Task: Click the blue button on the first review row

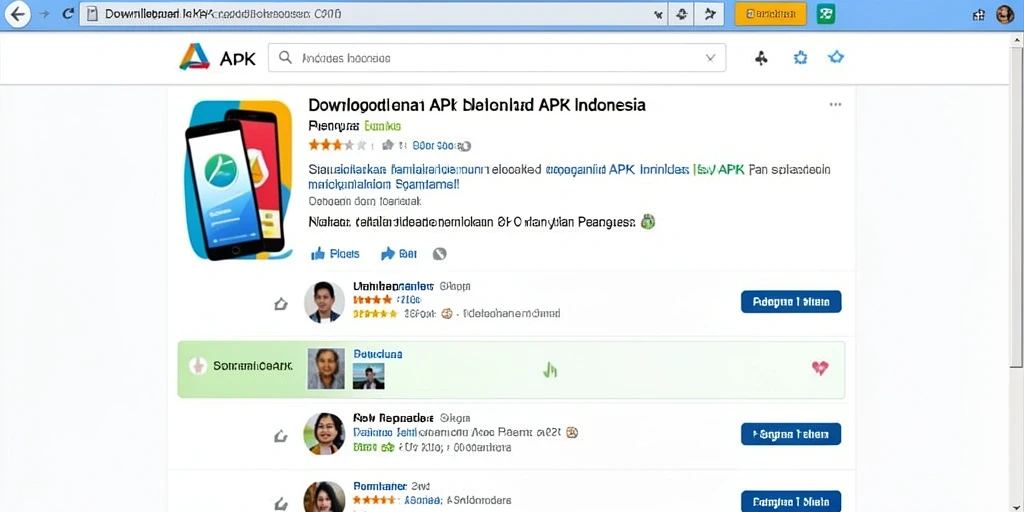Action: tap(791, 302)
